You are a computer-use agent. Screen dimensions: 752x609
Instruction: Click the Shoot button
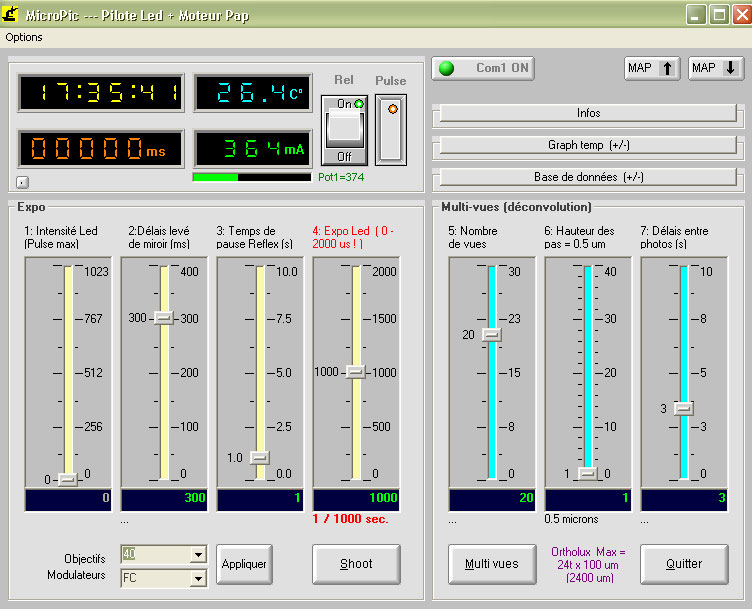click(x=356, y=564)
